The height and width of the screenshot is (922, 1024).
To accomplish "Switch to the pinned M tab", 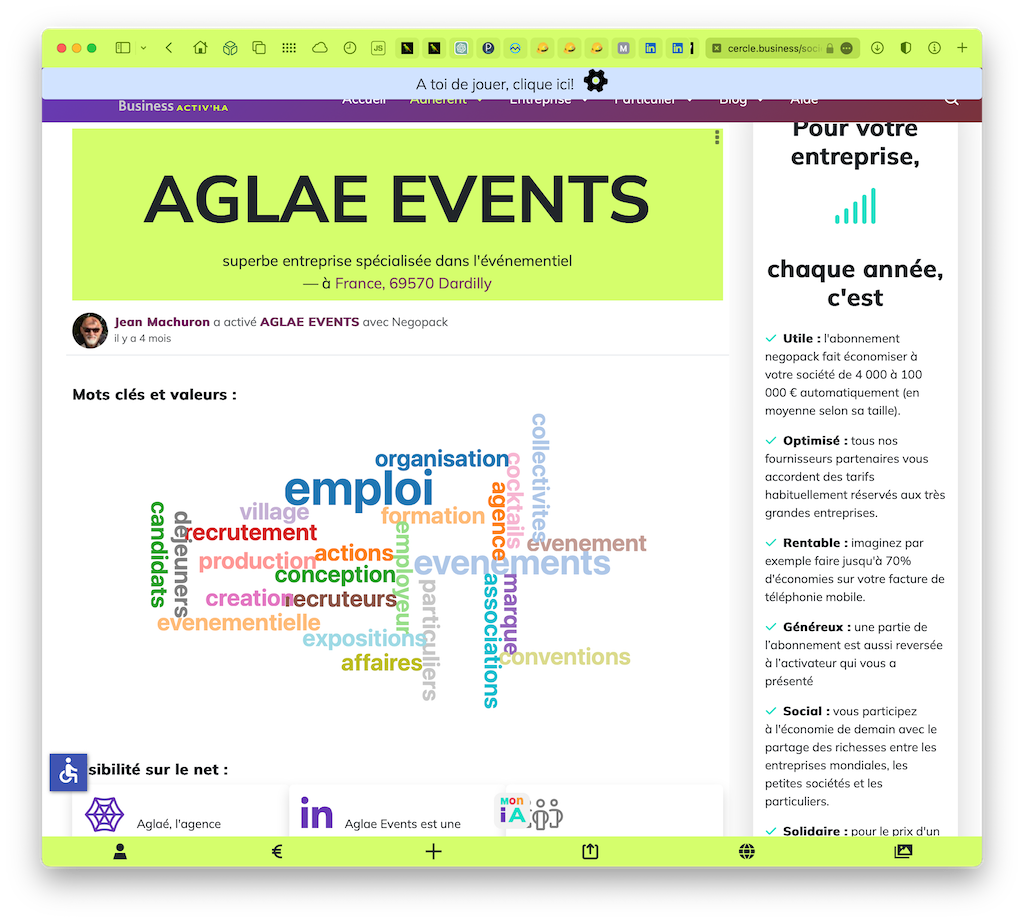I will pos(624,48).
